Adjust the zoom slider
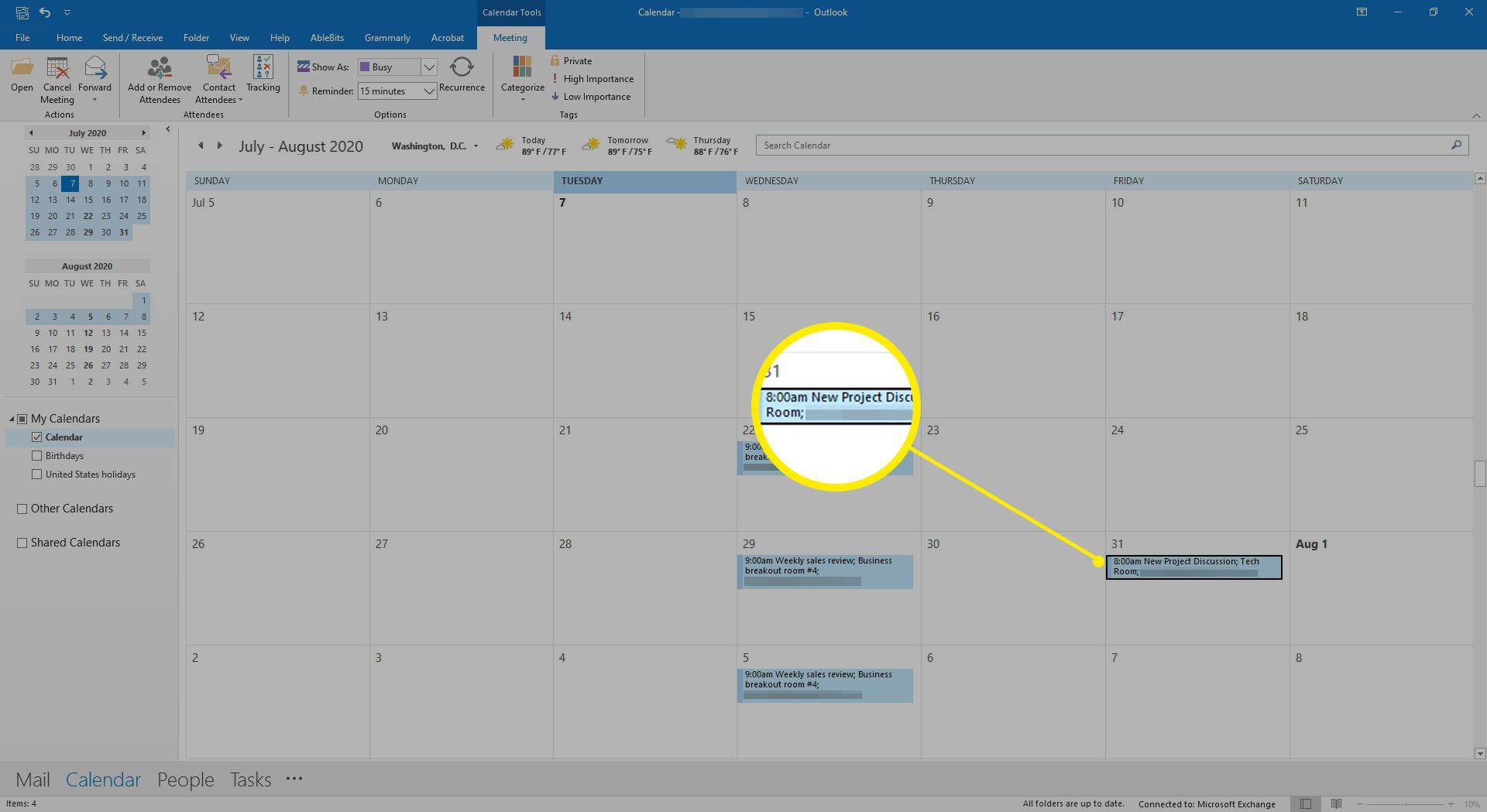This screenshot has width=1487, height=812. [1405, 803]
